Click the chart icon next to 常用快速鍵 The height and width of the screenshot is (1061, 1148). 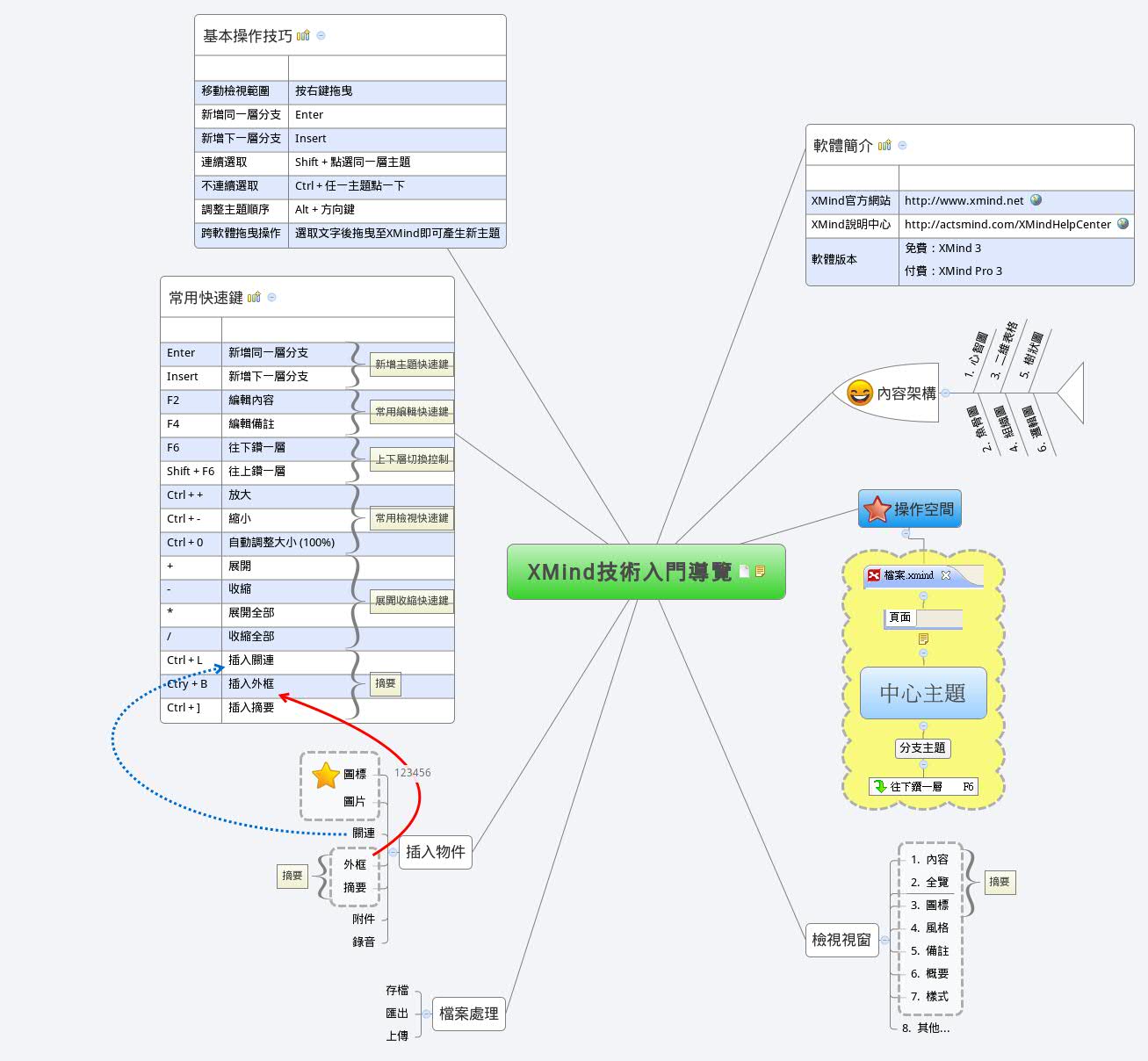tap(254, 298)
